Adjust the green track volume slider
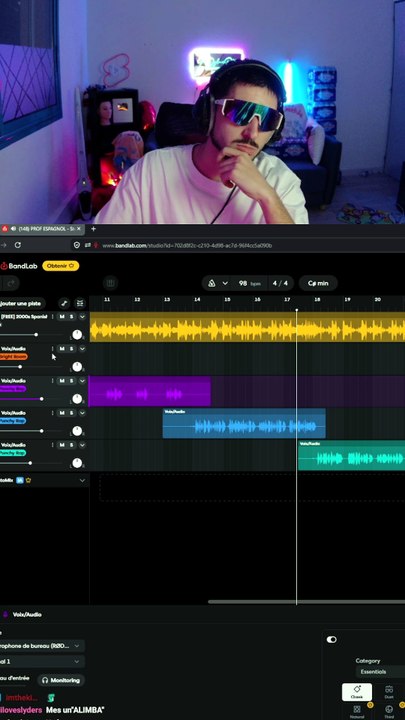The image size is (405, 720). point(30,463)
